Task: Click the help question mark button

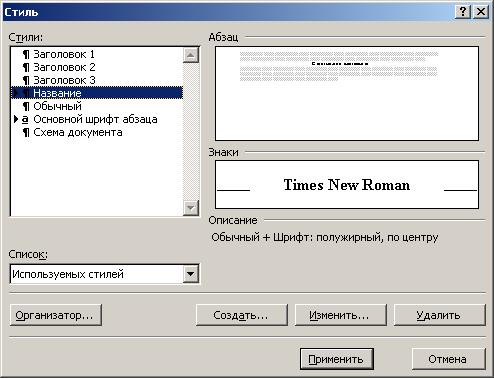Action: [x=463, y=12]
